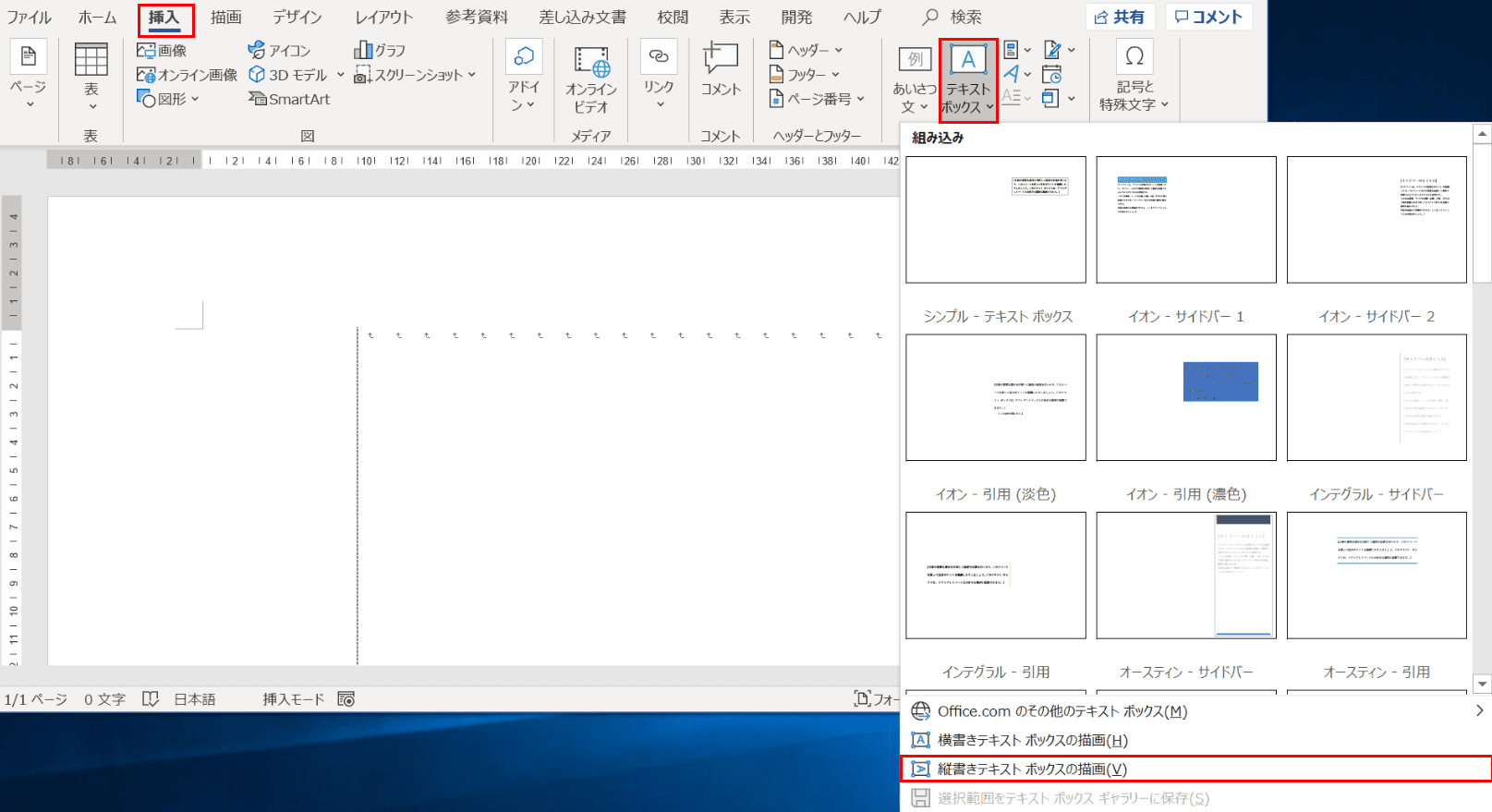Switch to the 挿入 tab

point(165,18)
